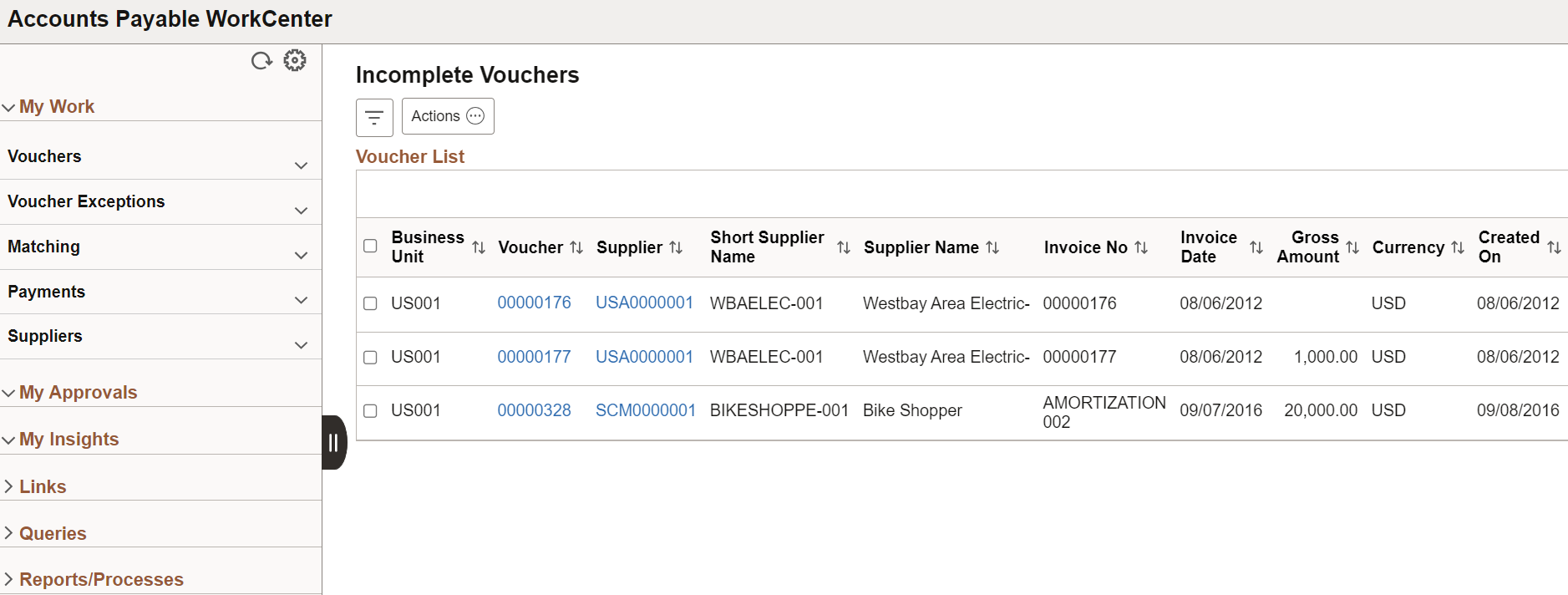This screenshot has width=1568, height=595.
Task: Open voucher 00000177 link
Action: (x=534, y=357)
